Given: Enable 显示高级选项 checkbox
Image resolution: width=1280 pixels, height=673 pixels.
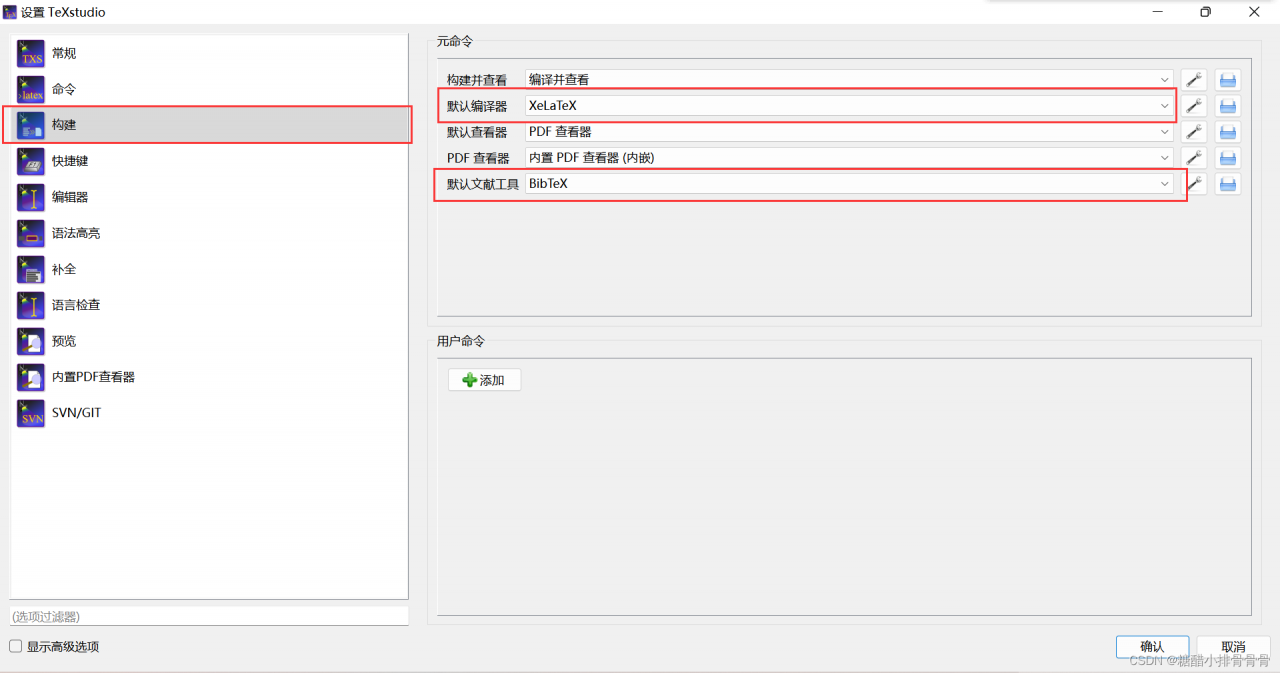Looking at the screenshot, I should [15, 646].
